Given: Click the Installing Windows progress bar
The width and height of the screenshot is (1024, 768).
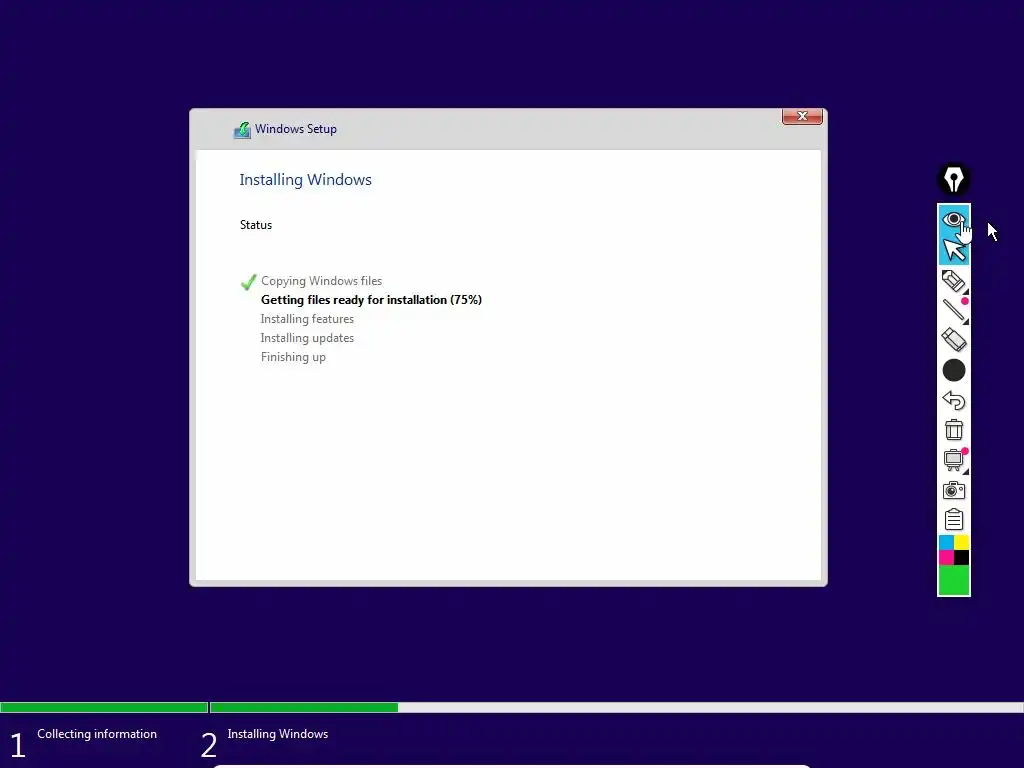Looking at the screenshot, I should tap(616, 707).
